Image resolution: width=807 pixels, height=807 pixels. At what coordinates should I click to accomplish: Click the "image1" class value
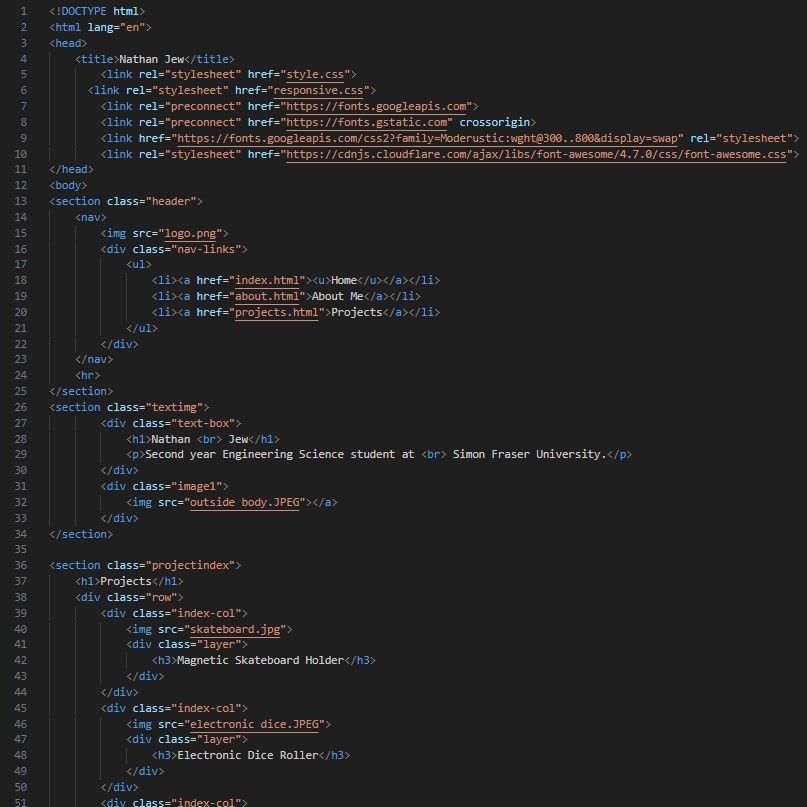(x=197, y=486)
